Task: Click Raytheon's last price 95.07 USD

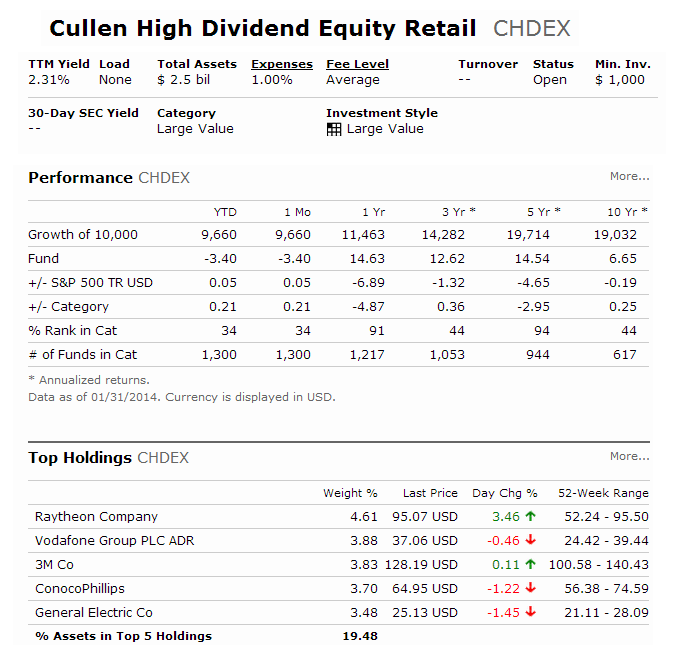Action: click(425, 517)
